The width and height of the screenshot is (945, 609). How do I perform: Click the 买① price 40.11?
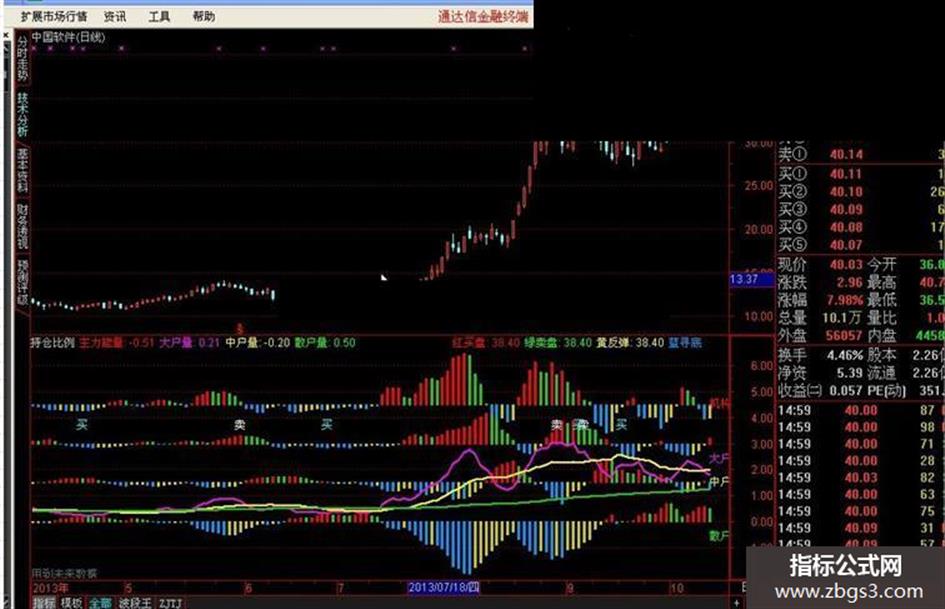[x=846, y=174]
